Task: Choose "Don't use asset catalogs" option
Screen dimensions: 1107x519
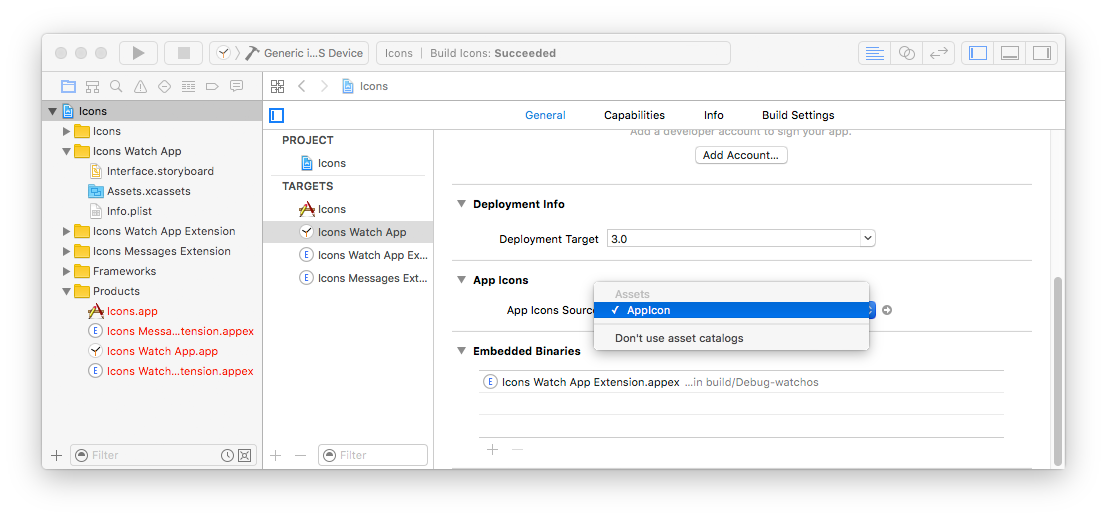Action: pos(679,338)
